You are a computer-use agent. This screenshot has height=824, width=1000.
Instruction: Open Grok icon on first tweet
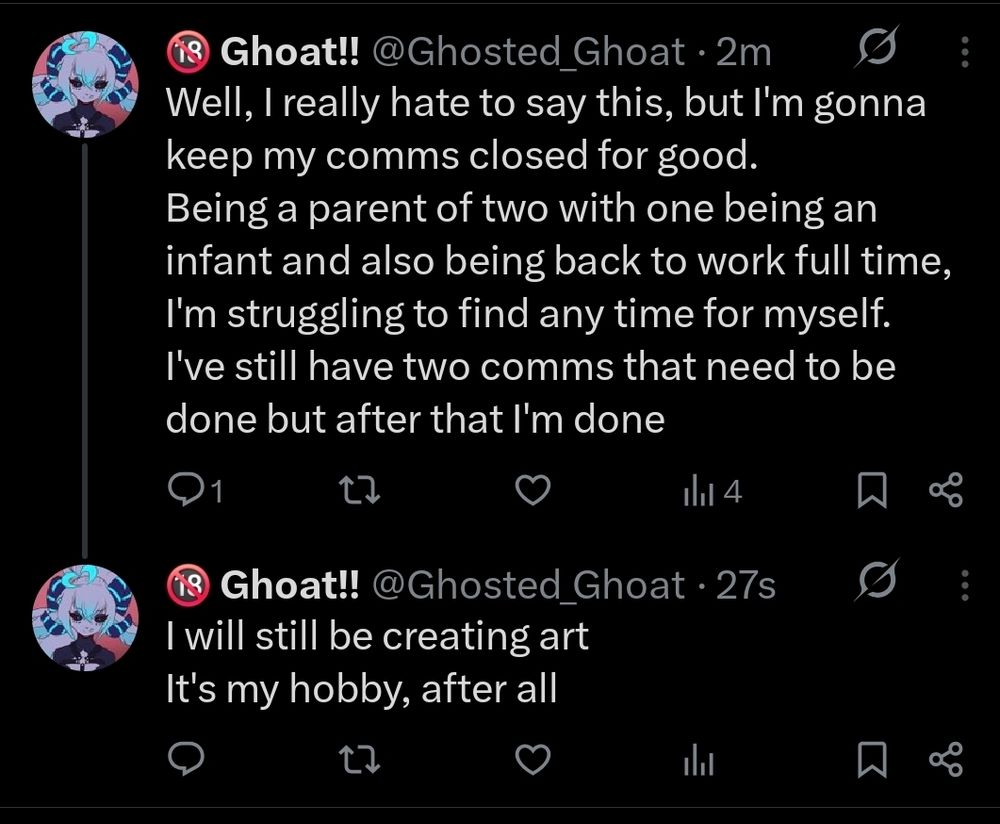click(876, 48)
